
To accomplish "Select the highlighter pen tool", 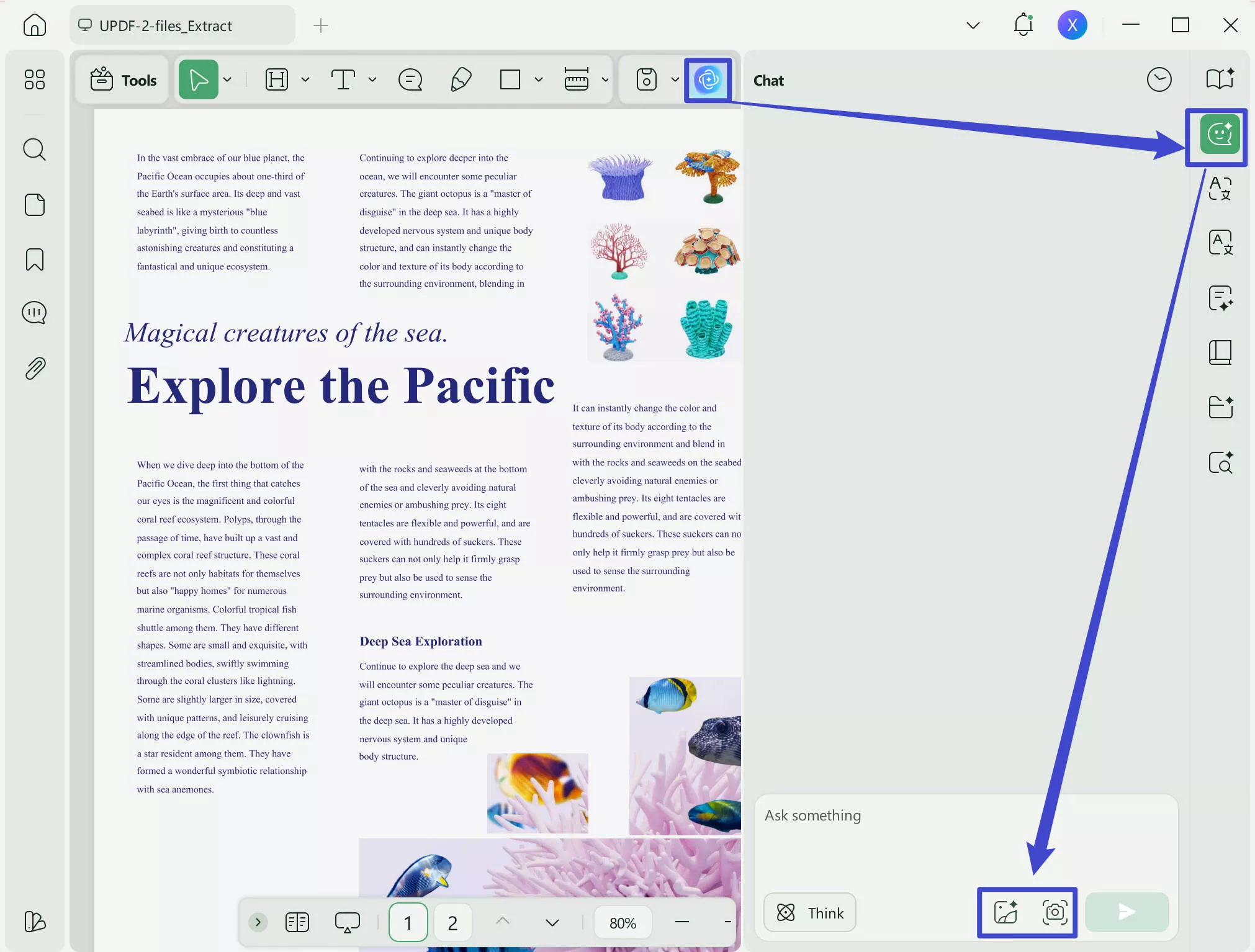I will coord(461,79).
